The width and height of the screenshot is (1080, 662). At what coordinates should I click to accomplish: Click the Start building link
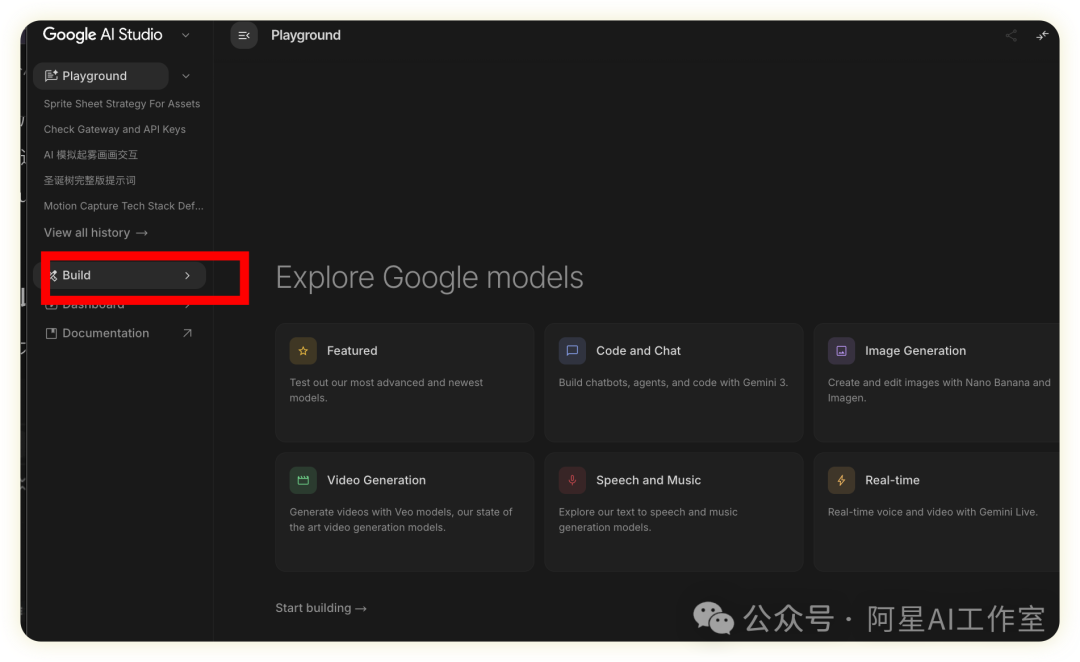click(x=320, y=608)
